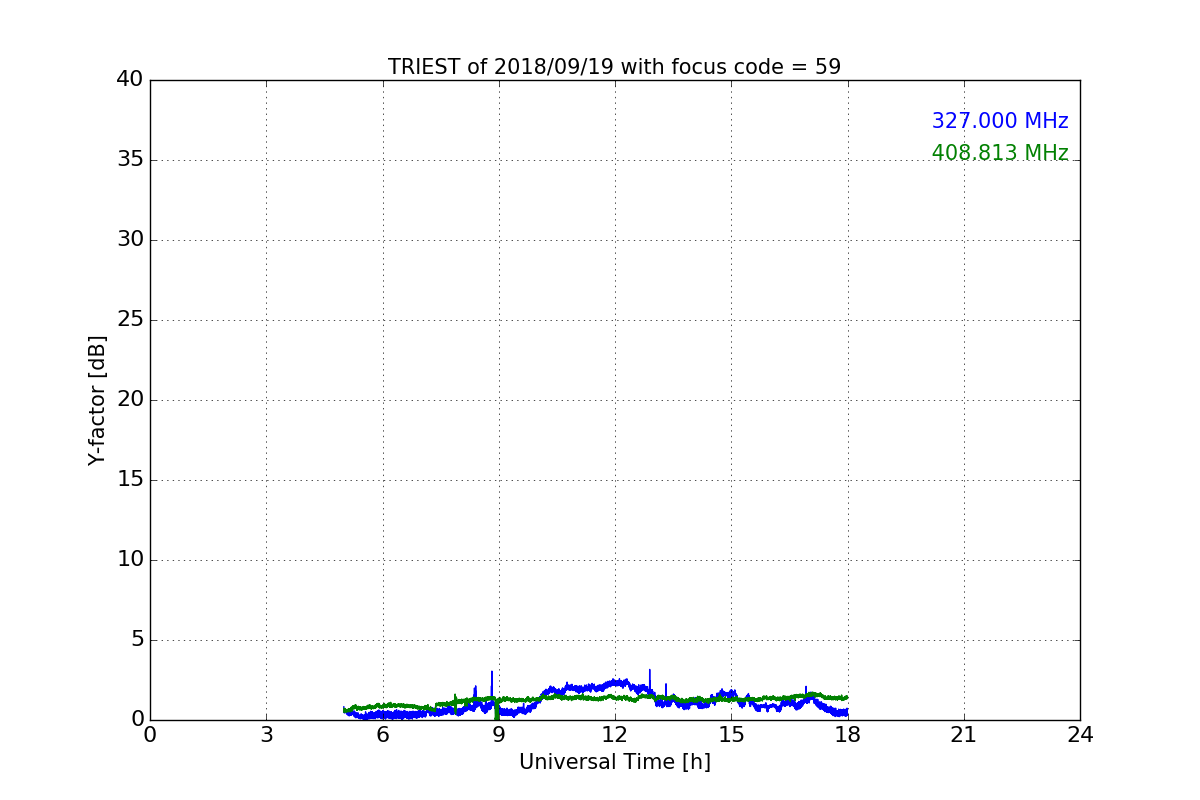Click the y-axis tick label 20
The height and width of the screenshot is (800, 1200).
130,400
